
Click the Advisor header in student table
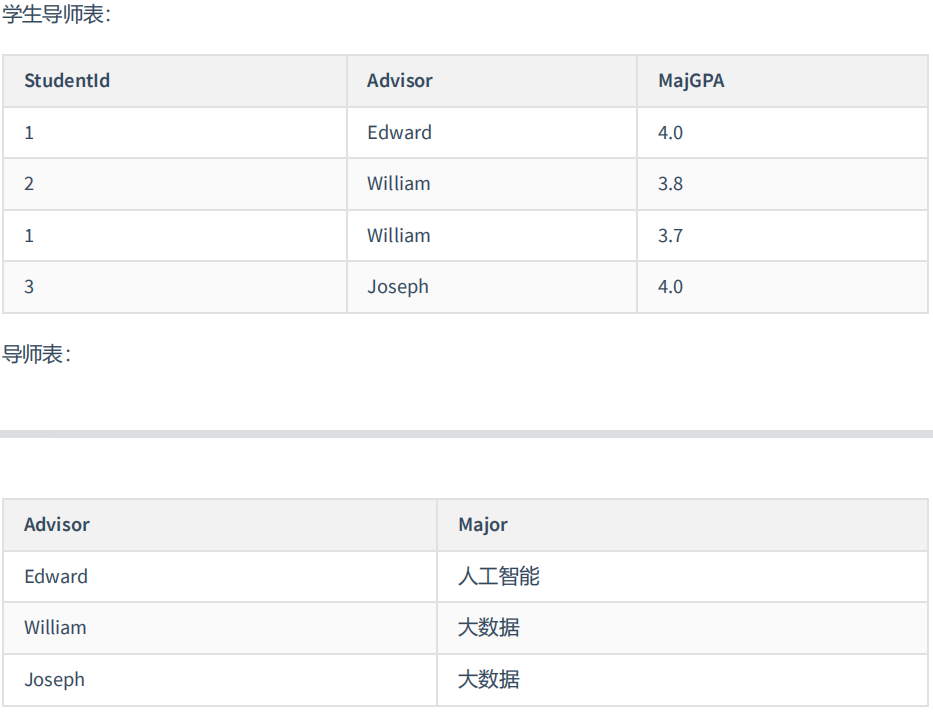pos(491,81)
